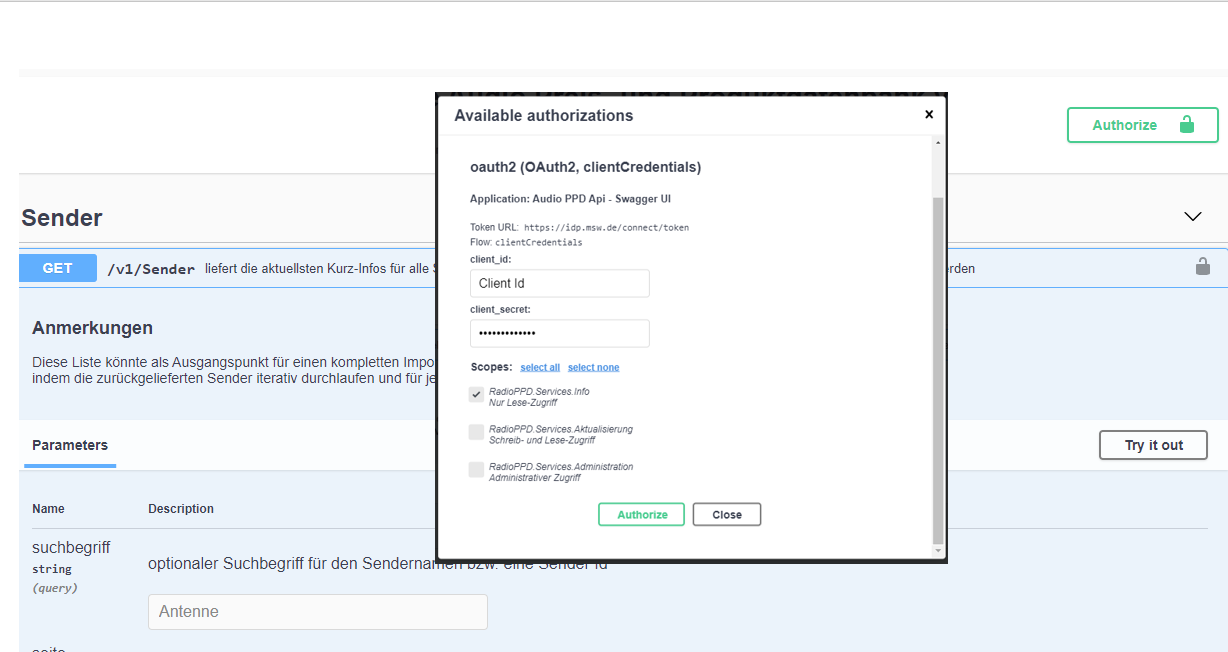This screenshot has width=1228, height=652.
Task: Click the scroll up arrow in authorization dialog
Action: click(x=937, y=143)
